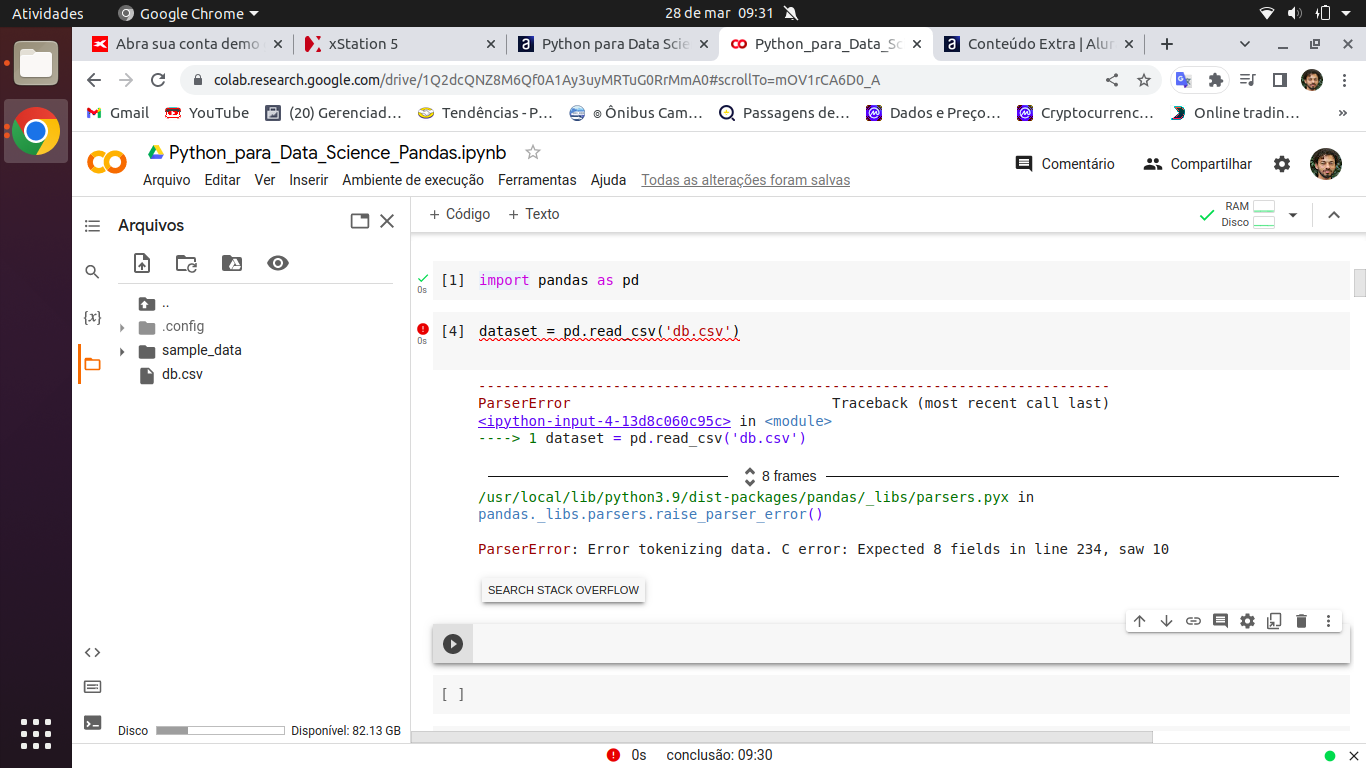Image resolution: width=1366 pixels, height=768 pixels.
Task: Click the red error icon on cell 4
Action: [422, 329]
